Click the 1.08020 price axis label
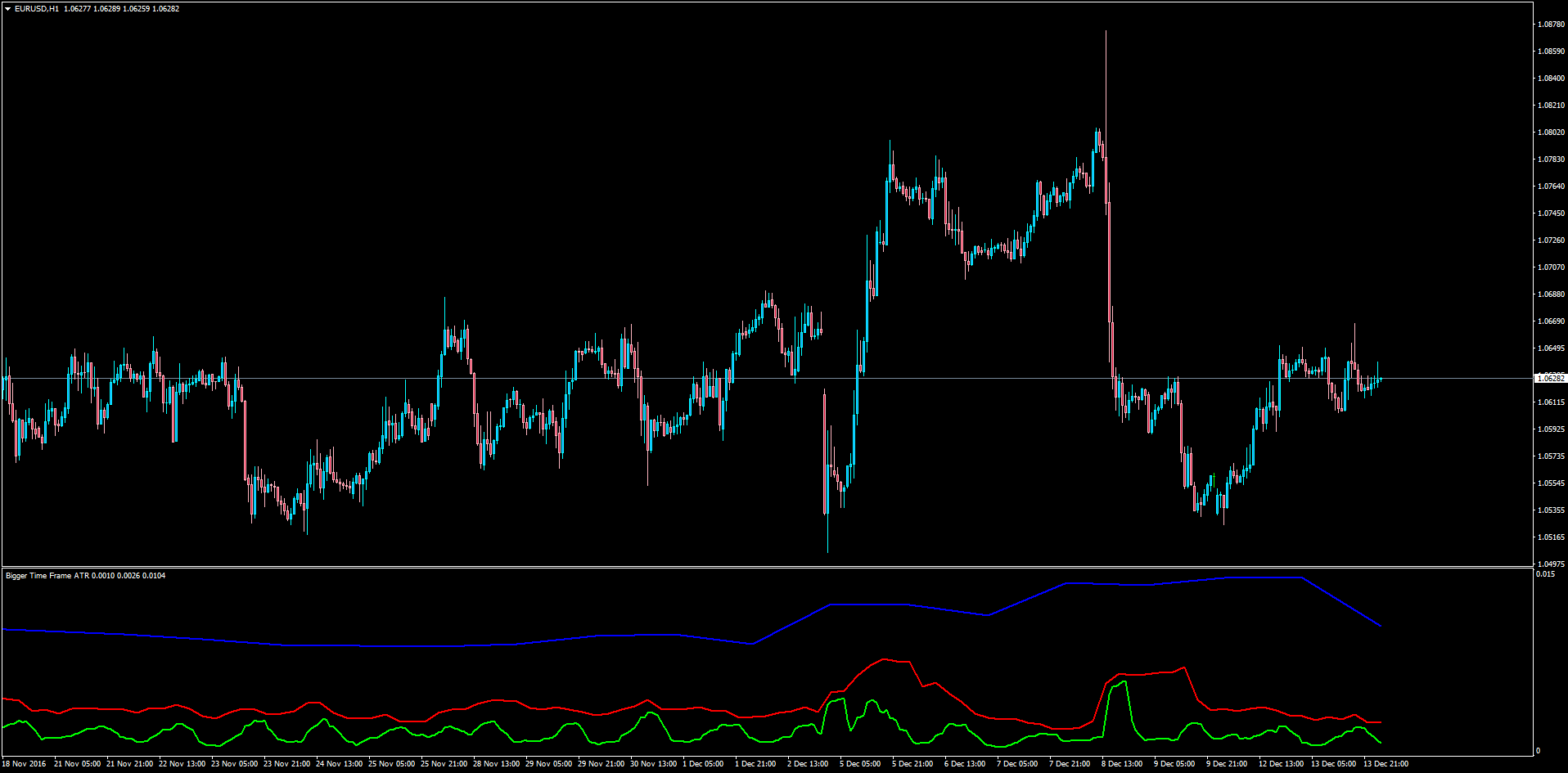Viewport: 1568px width, 773px height. pyautogui.click(x=1551, y=133)
